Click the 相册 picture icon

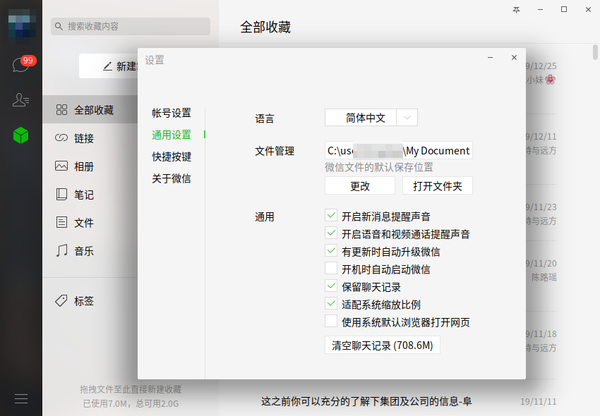coord(61,166)
